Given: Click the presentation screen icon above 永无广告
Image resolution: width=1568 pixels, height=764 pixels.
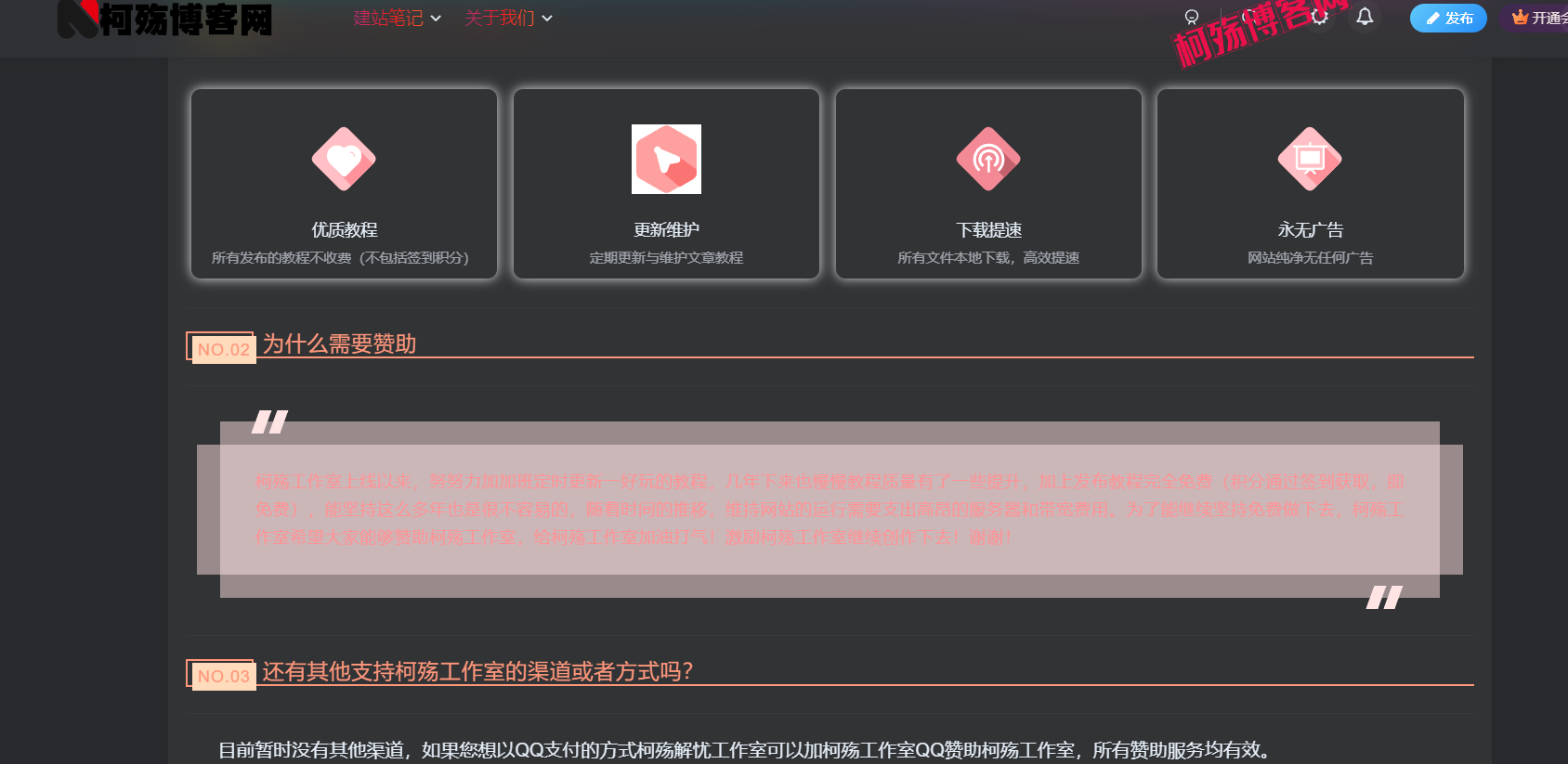Looking at the screenshot, I should [x=1310, y=159].
